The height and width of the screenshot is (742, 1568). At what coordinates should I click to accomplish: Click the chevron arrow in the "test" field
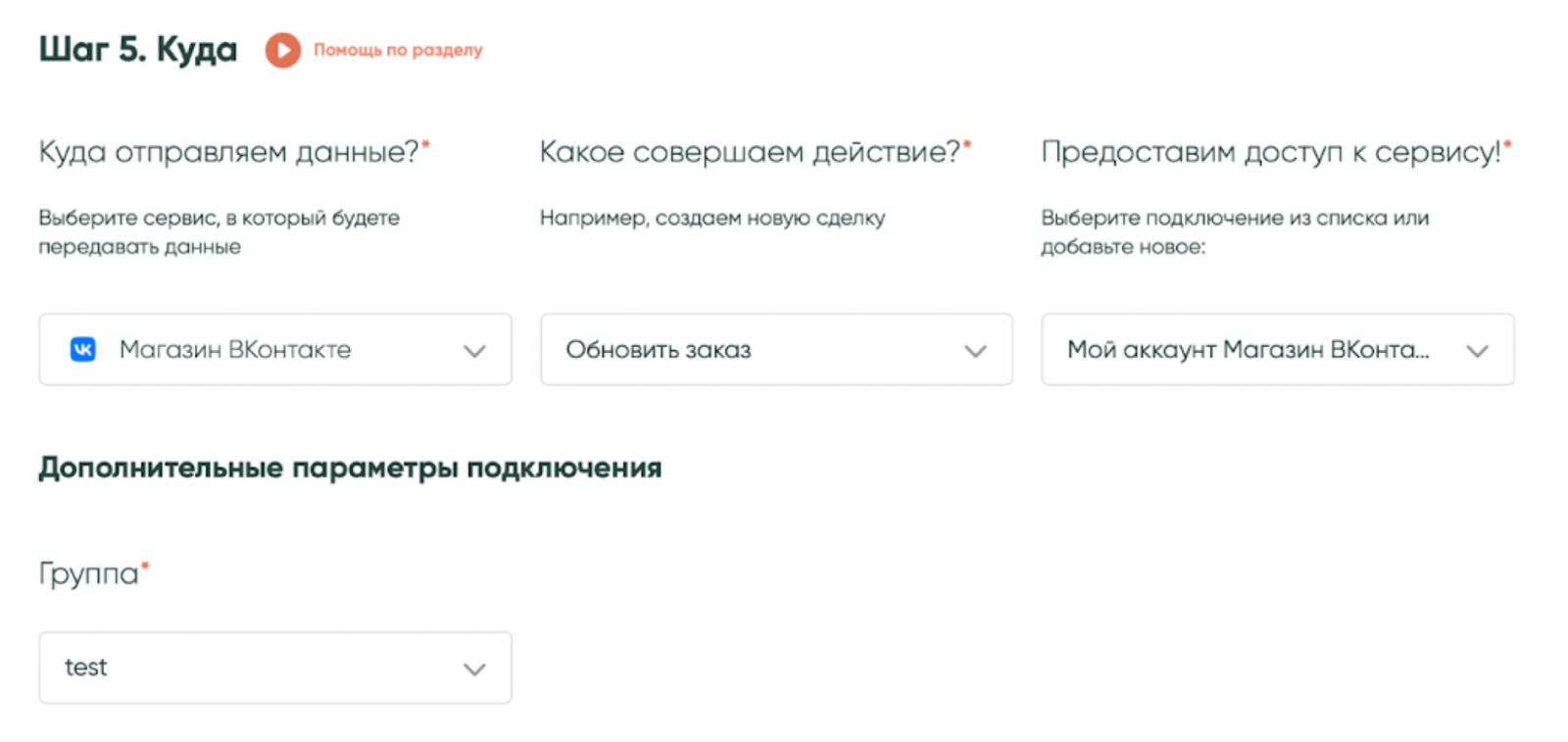474,669
